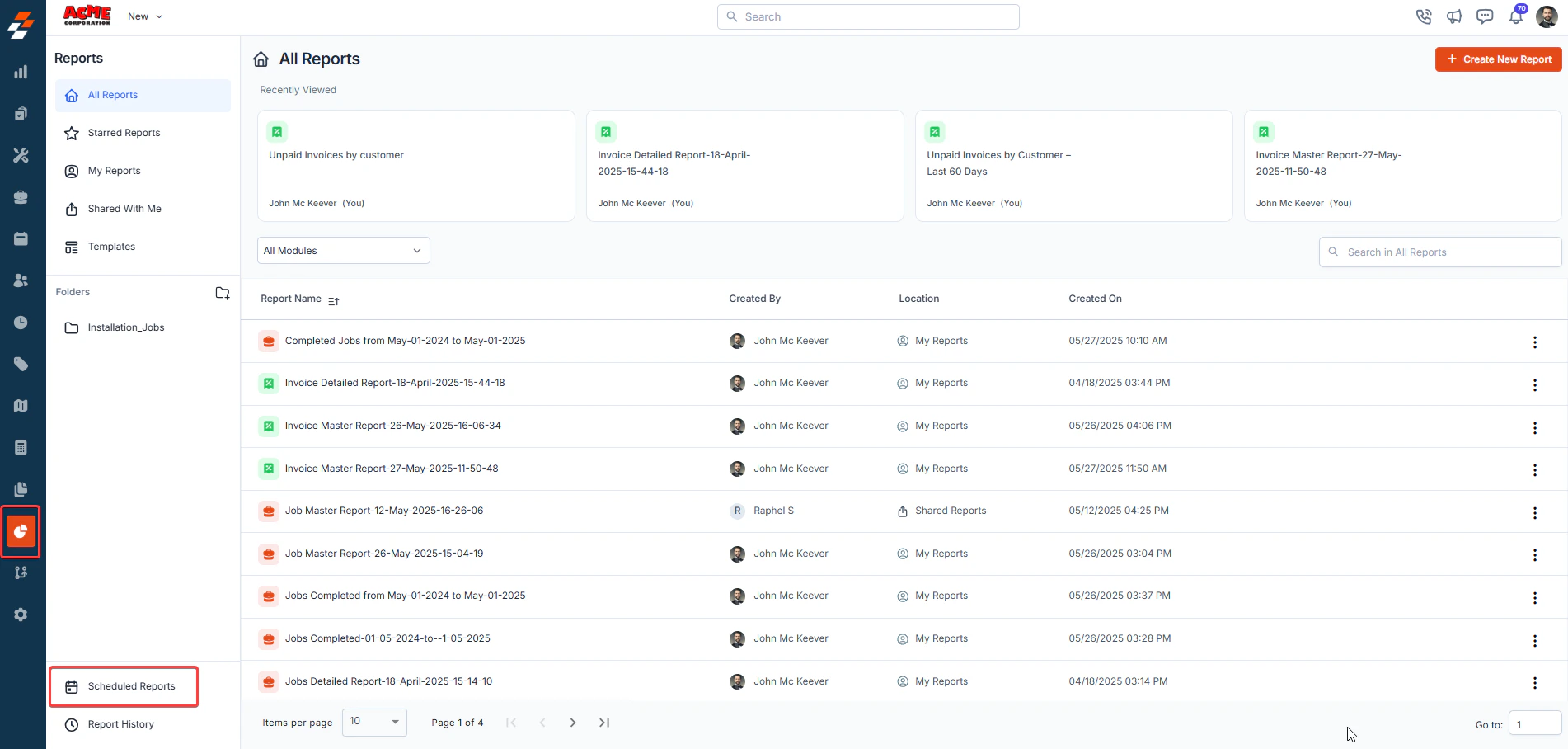Open the Unpaid Invoices by customer card

coord(415,166)
